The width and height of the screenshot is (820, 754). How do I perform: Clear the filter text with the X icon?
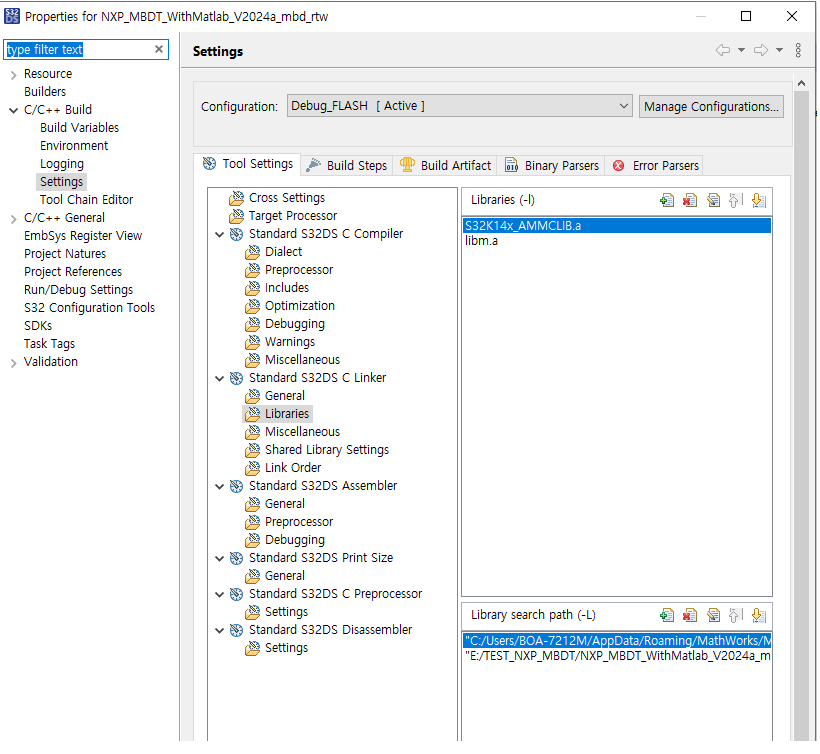[x=159, y=49]
